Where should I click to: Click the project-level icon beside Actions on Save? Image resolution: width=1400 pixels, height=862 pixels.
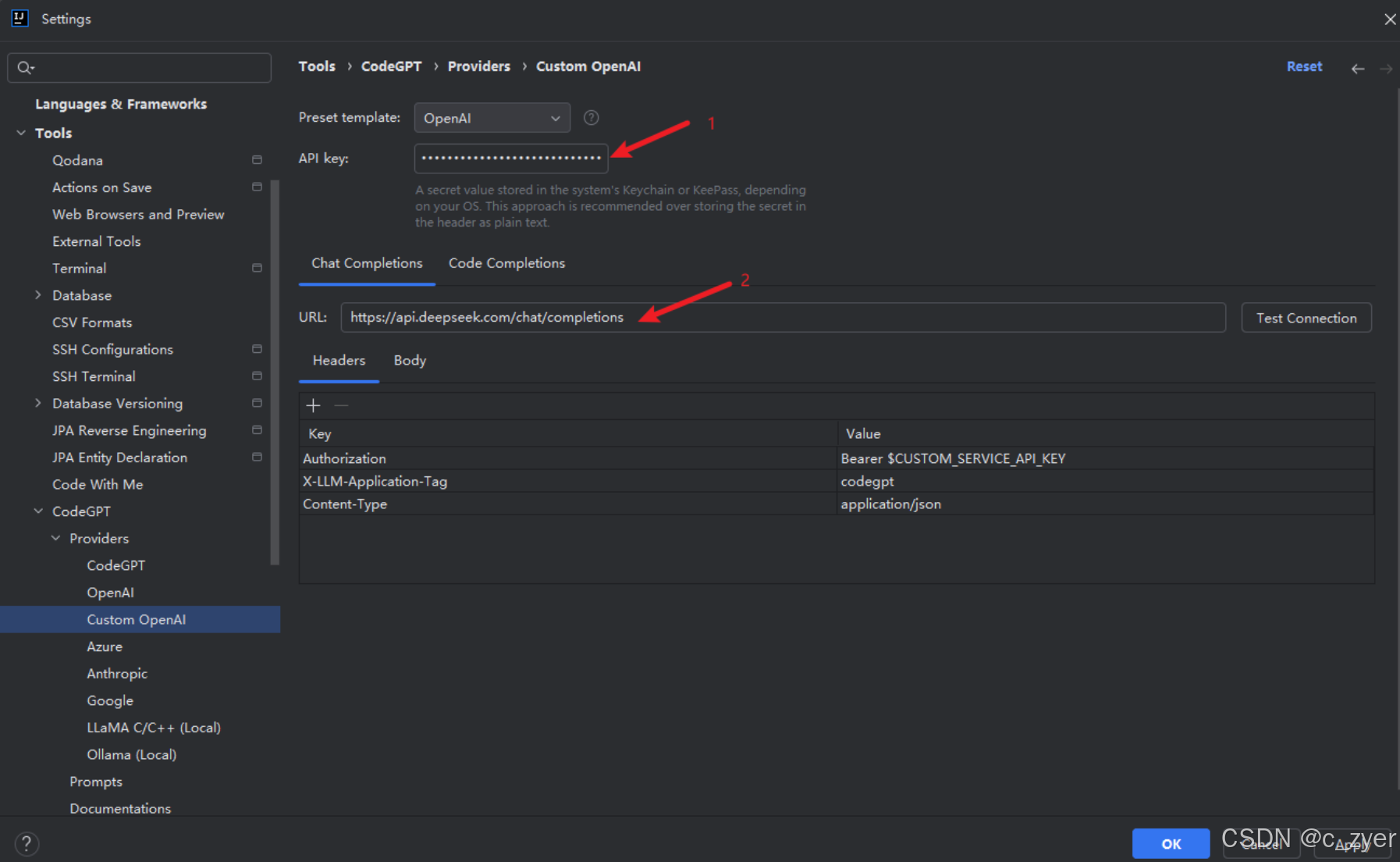pos(257,187)
